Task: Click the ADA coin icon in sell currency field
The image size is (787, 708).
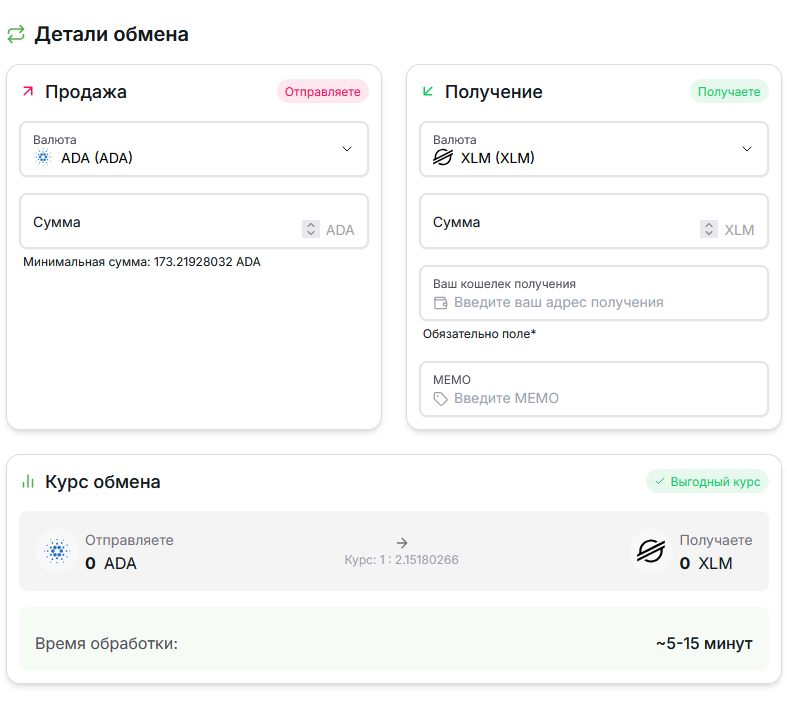Action: (x=42, y=158)
